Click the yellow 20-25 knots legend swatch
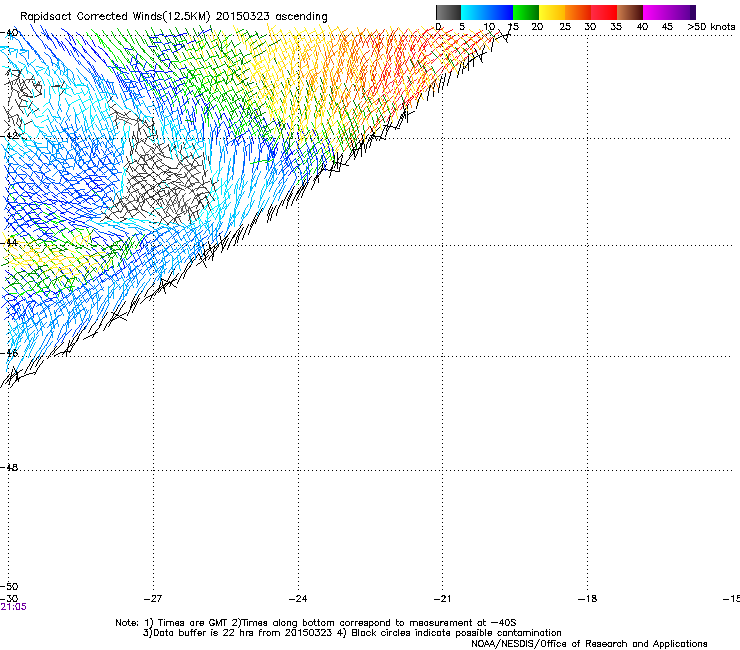 coord(552,13)
